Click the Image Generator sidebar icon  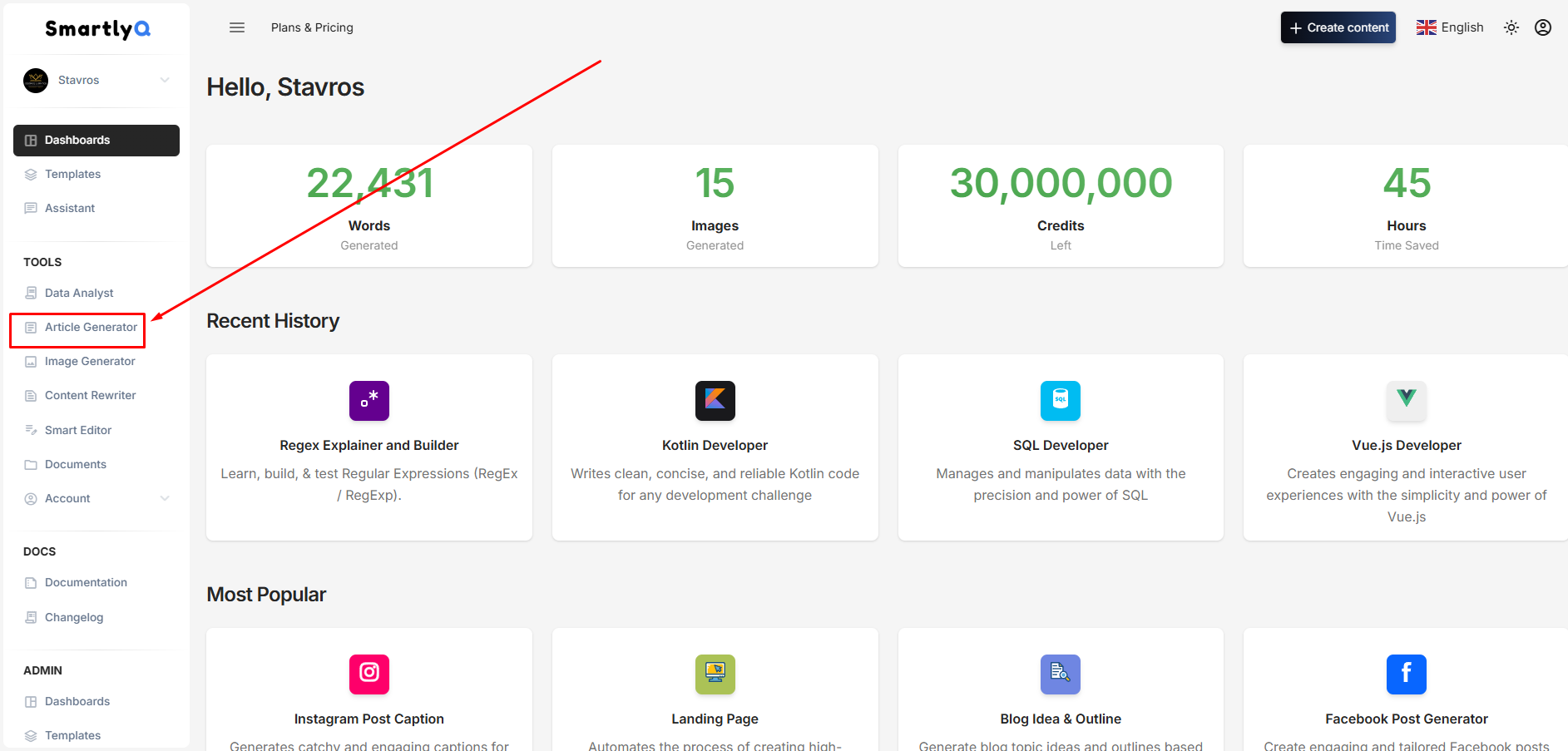[31, 362]
